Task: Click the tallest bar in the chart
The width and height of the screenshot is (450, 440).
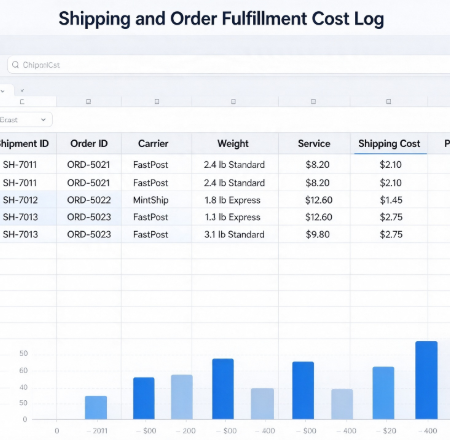Action: click(x=426, y=380)
